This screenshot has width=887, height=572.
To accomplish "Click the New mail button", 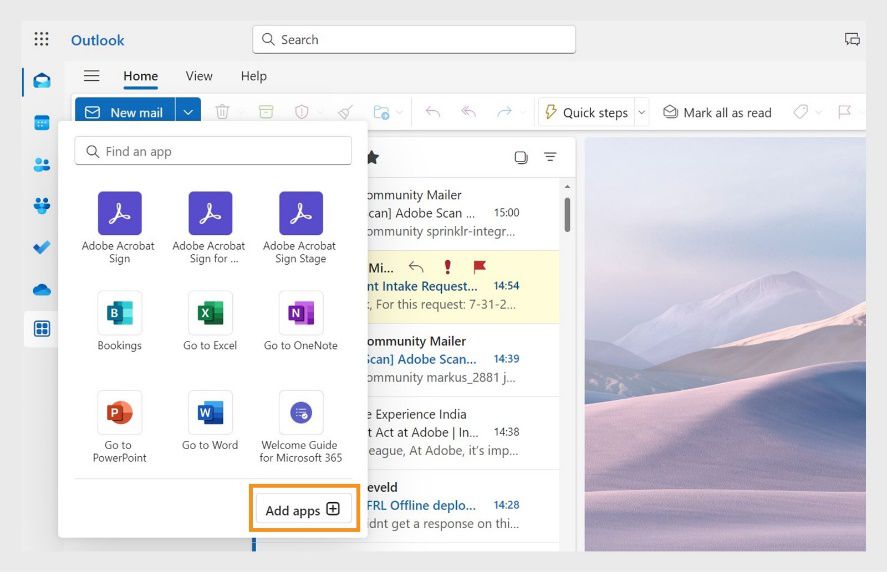I will 125,112.
